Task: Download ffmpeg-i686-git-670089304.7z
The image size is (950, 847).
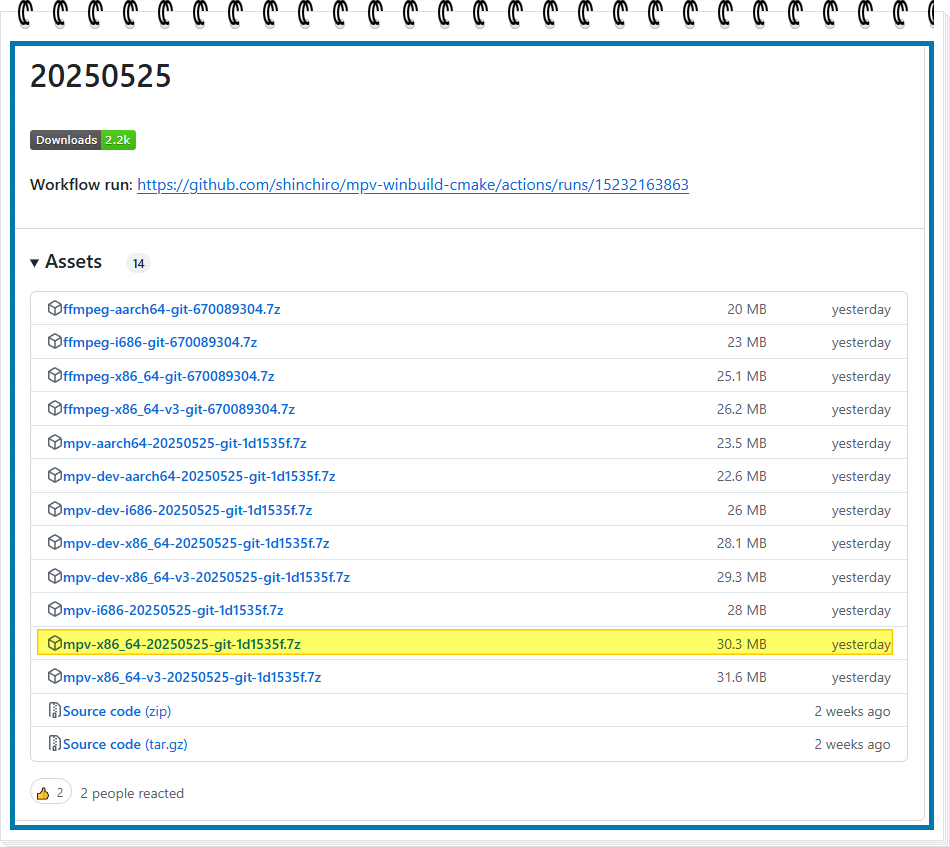Action: pyautogui.click(x=160, y=342)
